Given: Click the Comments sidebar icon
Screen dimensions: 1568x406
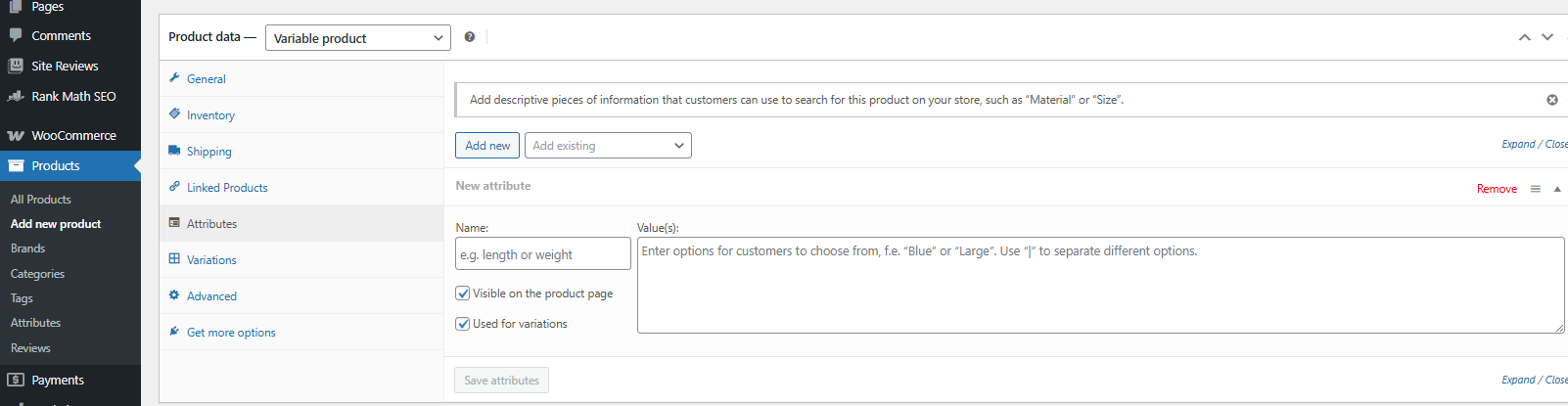Looking at the screenshot, I should 16,35.
